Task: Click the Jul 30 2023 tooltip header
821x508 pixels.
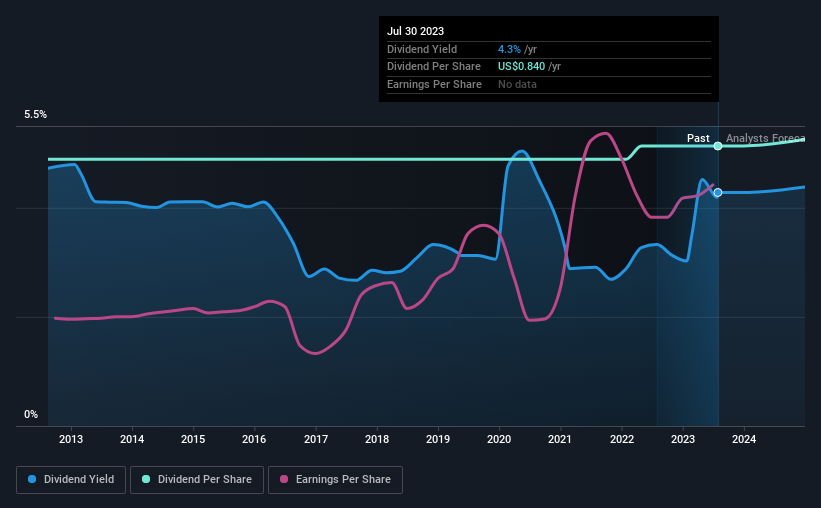Action: point(415,31)
